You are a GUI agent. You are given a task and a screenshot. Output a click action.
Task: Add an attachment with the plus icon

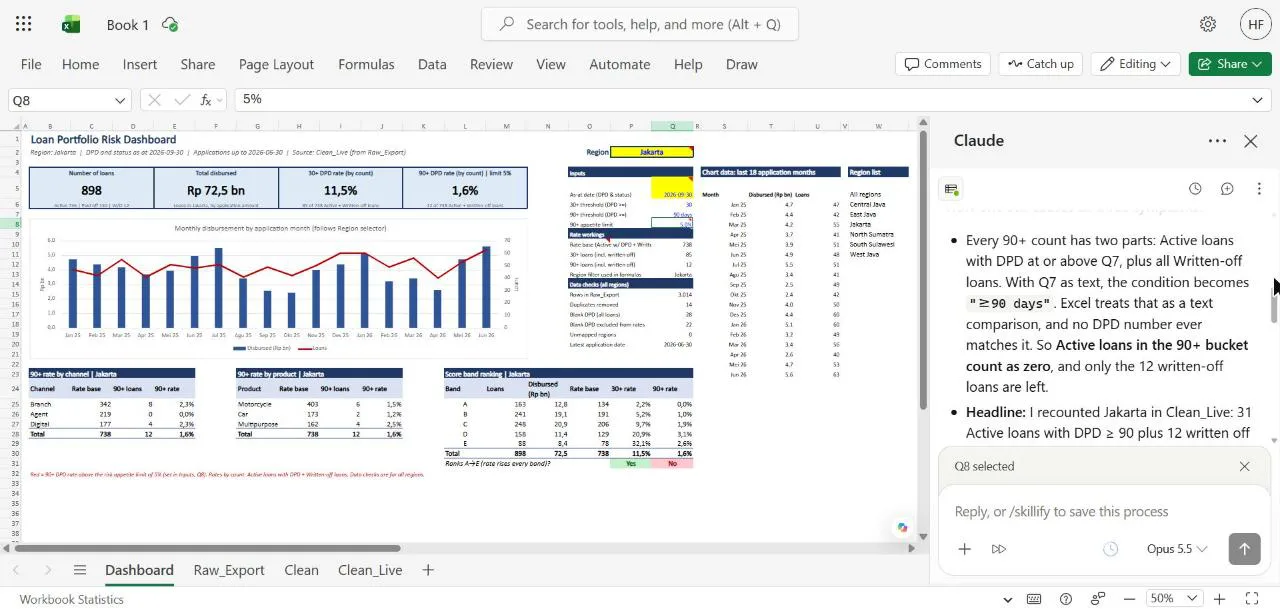pos(964,549)
